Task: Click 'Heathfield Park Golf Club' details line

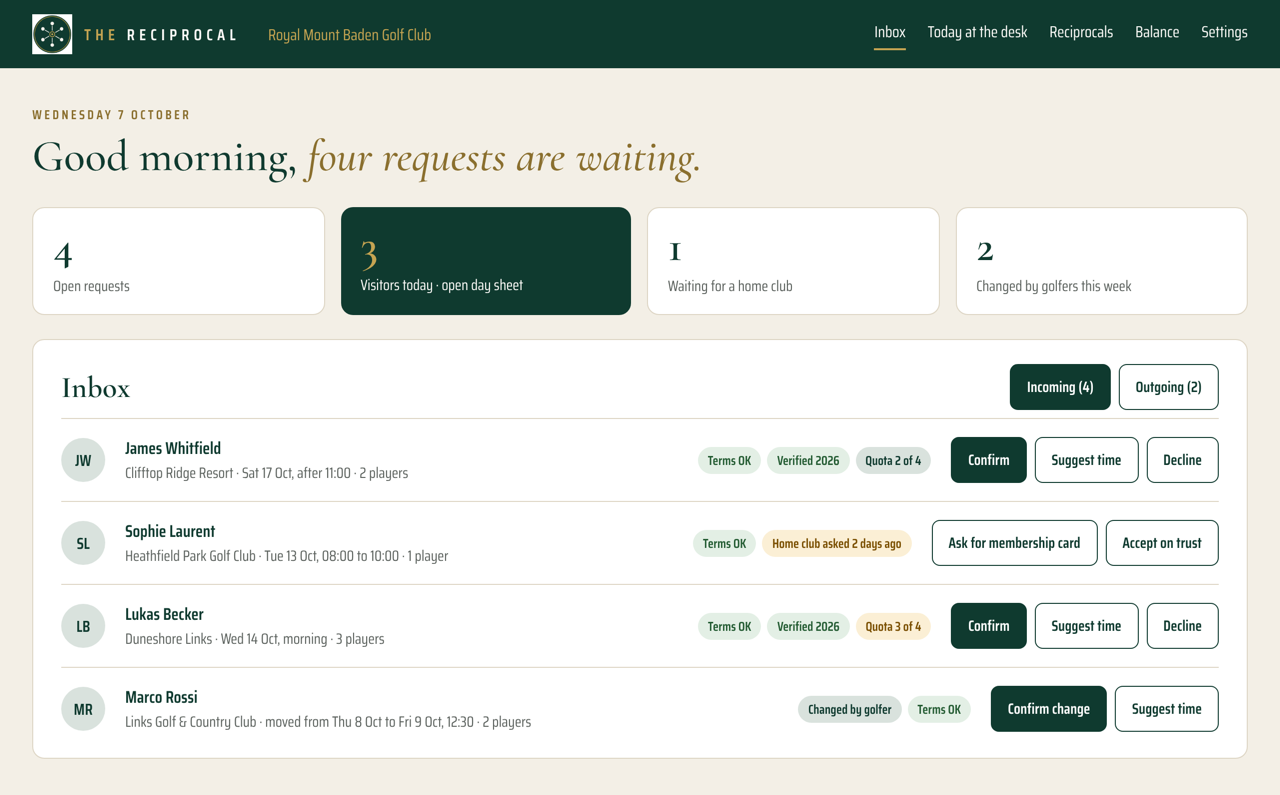Action: tap(286, 556)
